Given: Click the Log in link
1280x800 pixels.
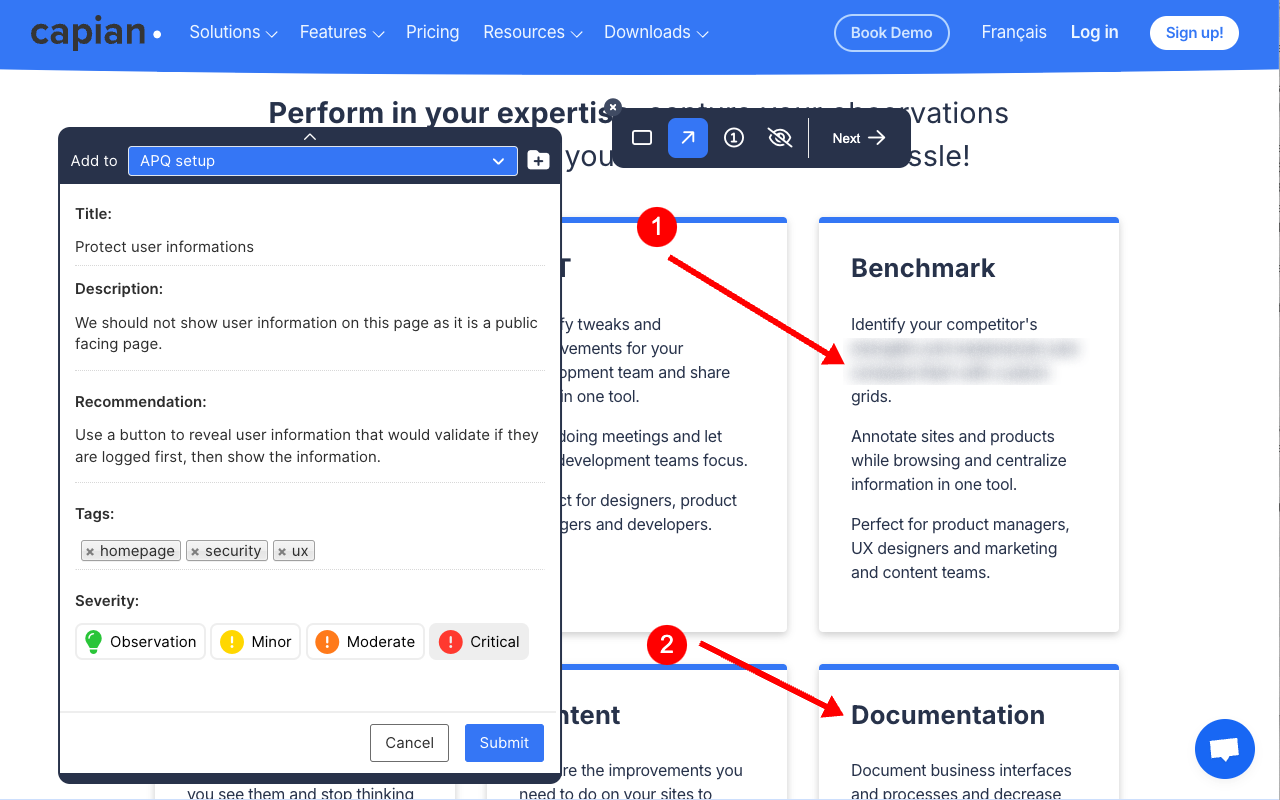Looking at the screenshot, I should (x=1095, y=32).
